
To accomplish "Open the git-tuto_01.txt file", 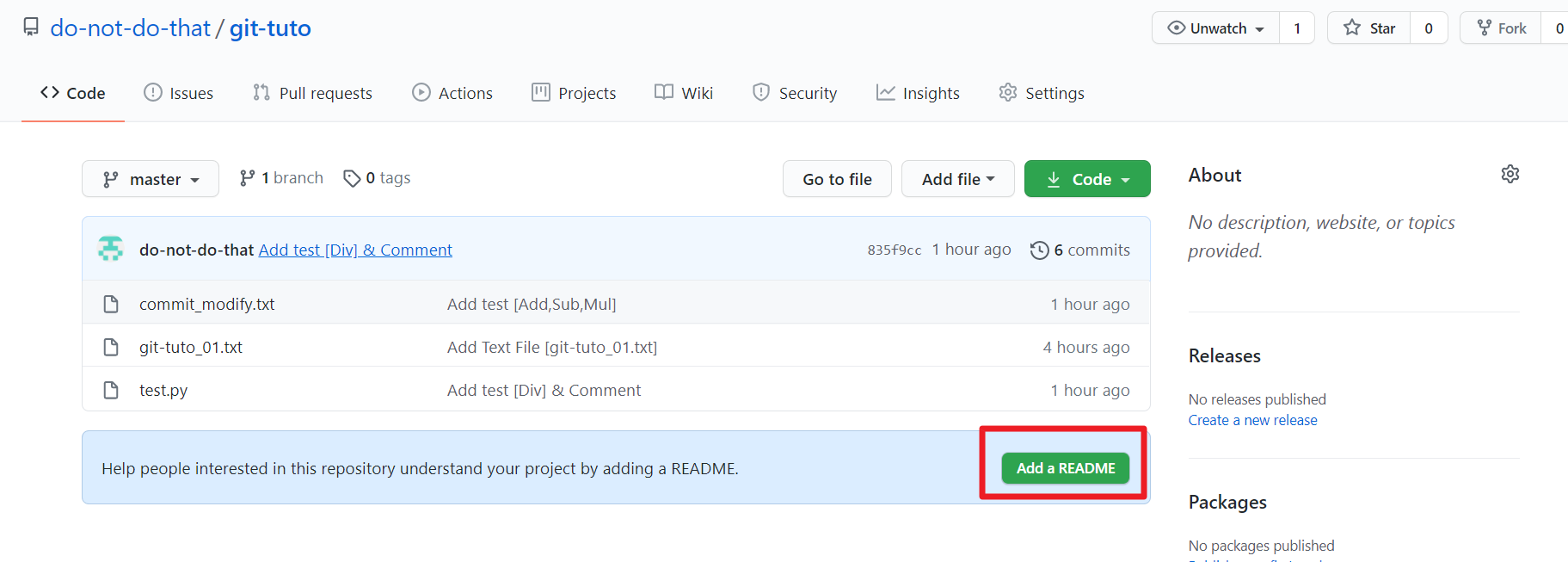I will coord(191,347).
